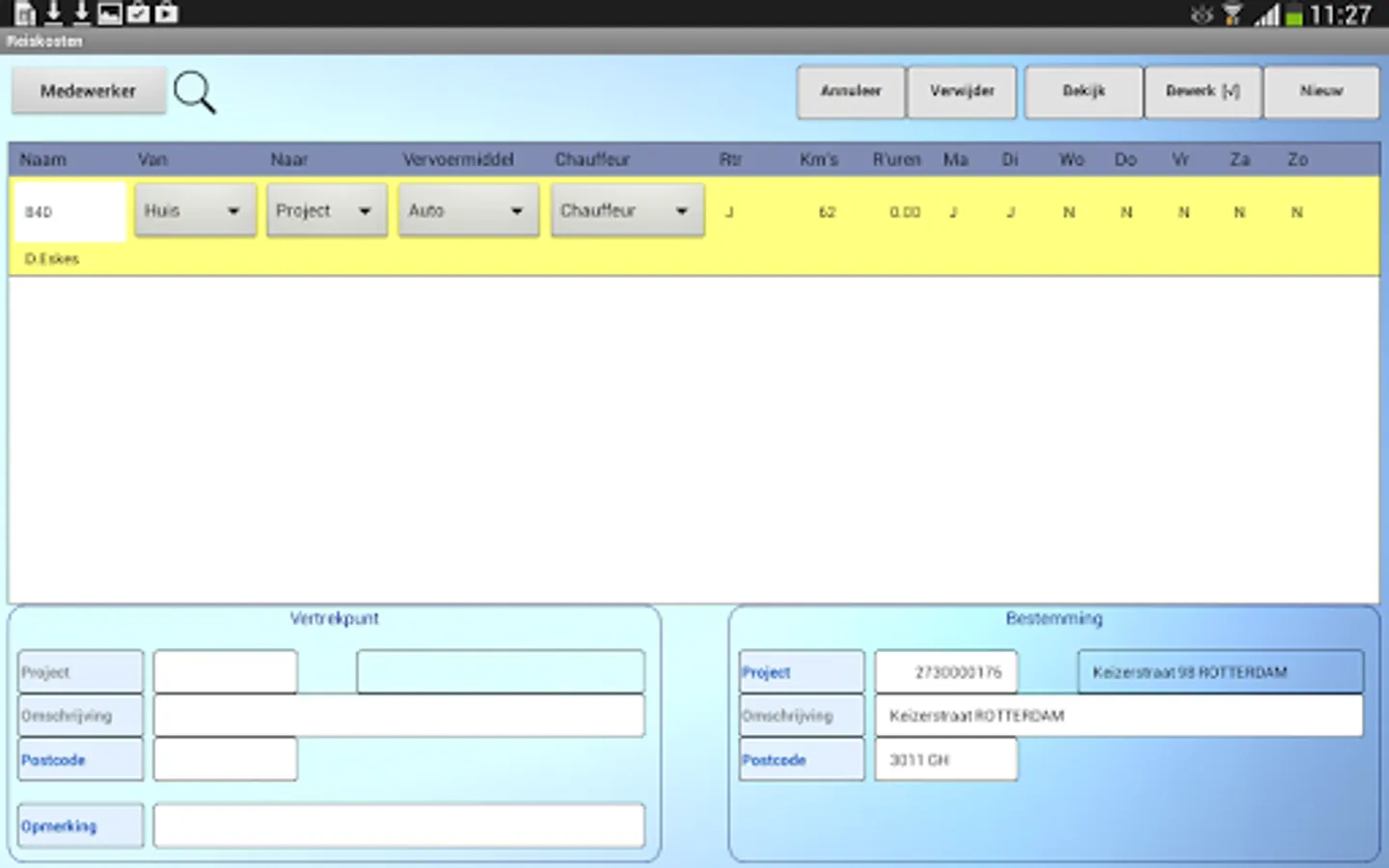Click the Za value N
Viewport: 1389px width, 868px height.
pos(1239,212)
